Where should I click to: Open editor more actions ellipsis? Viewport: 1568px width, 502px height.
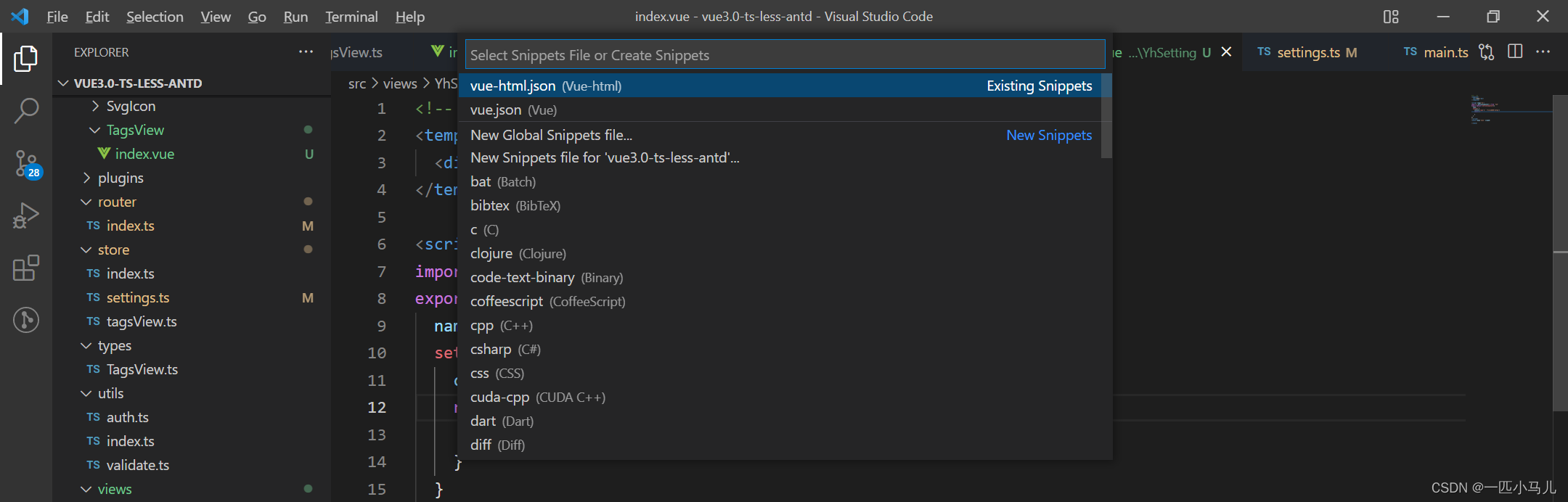pyautogui.click(x=1543, y=52)
